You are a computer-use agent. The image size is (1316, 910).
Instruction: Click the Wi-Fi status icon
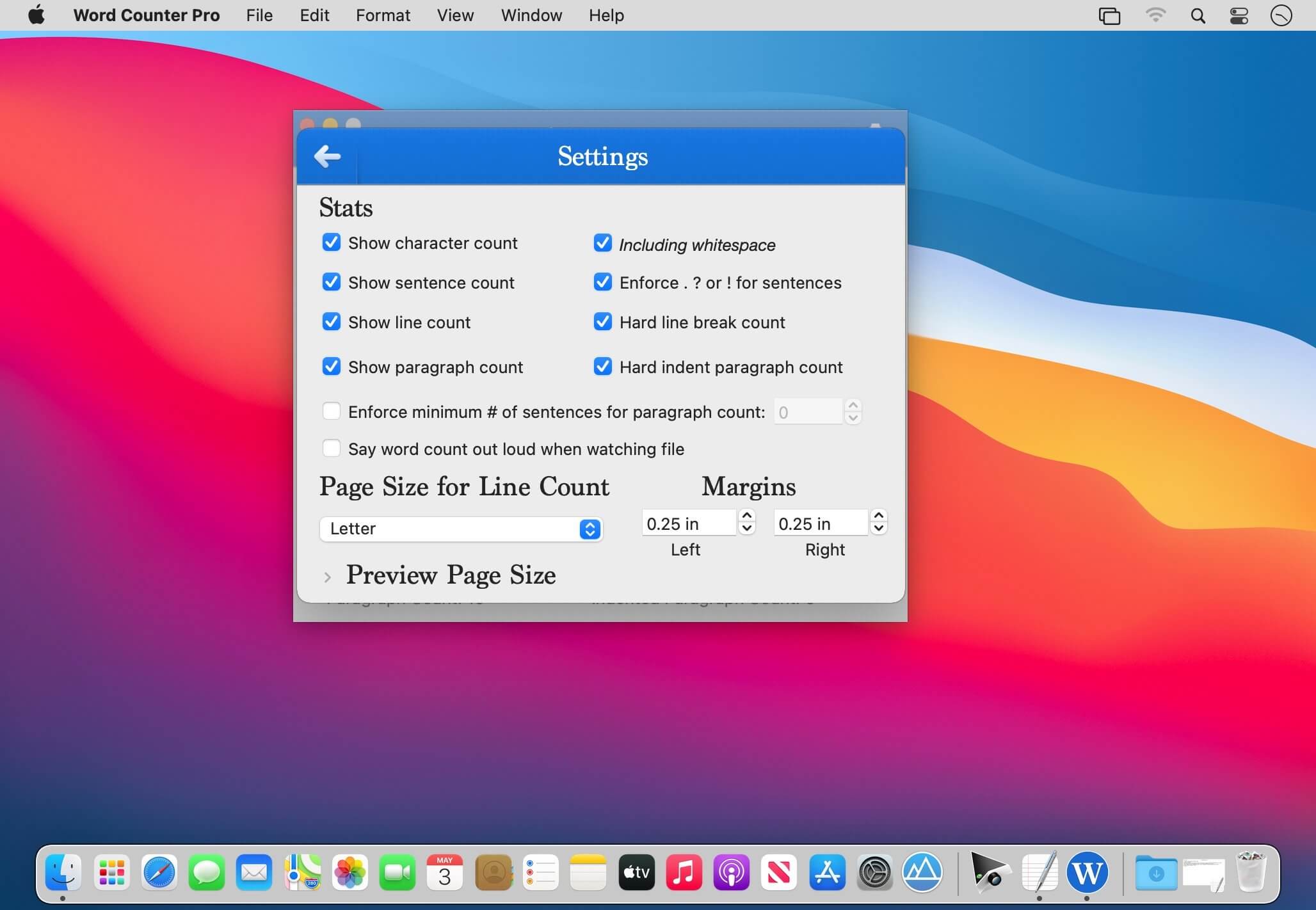click(x=1155, y=15)
